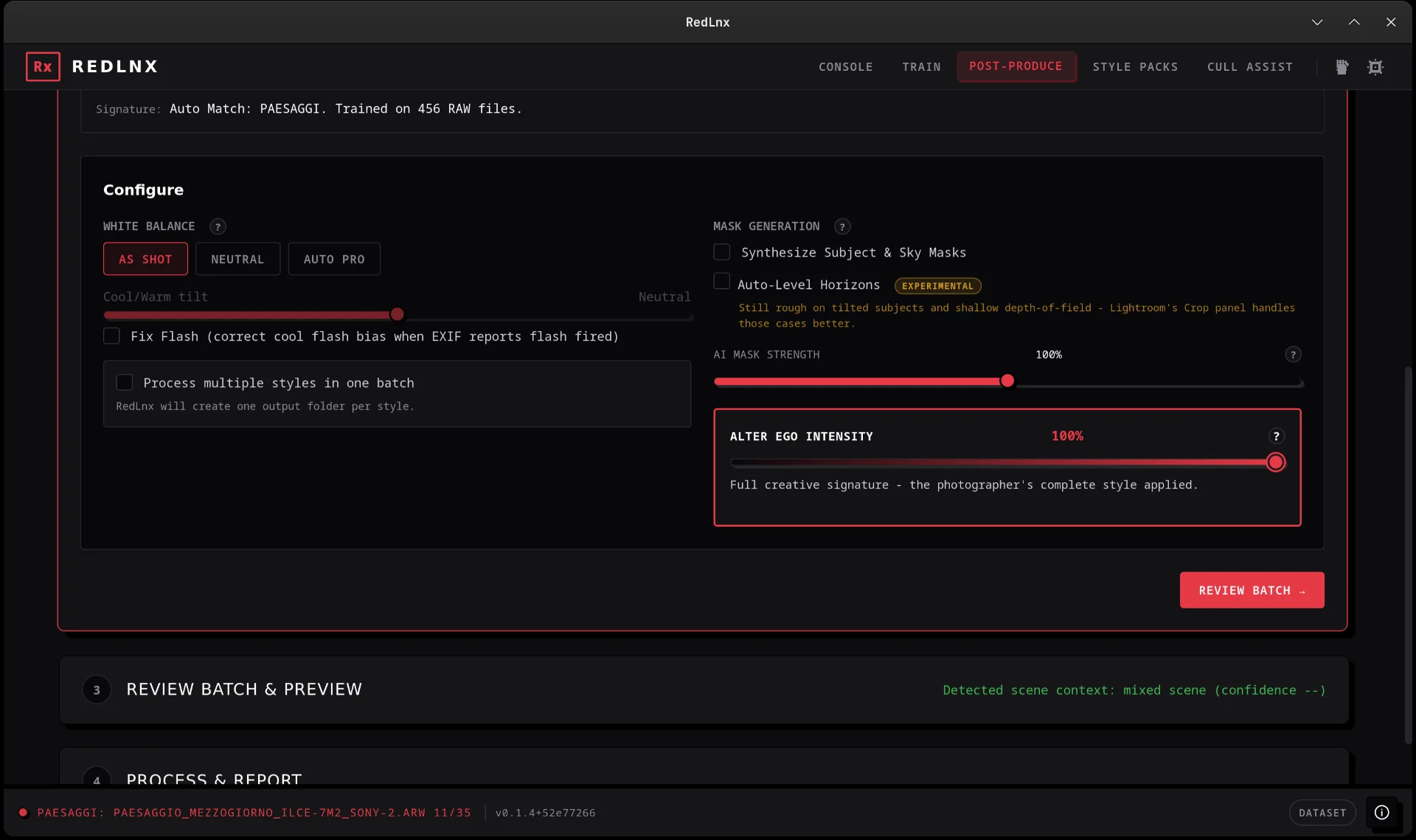The height and width of the screenshot is (840, 1416).
Task: Tick the Fix Flash checkbox
Action: tap(111, 336)
